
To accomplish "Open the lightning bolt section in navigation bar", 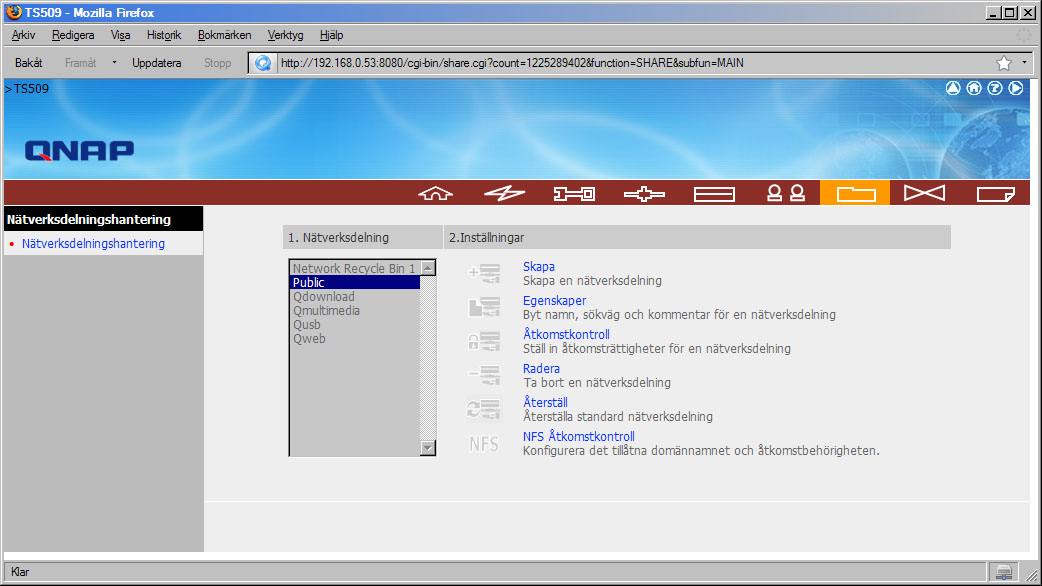I will (504, 194).
